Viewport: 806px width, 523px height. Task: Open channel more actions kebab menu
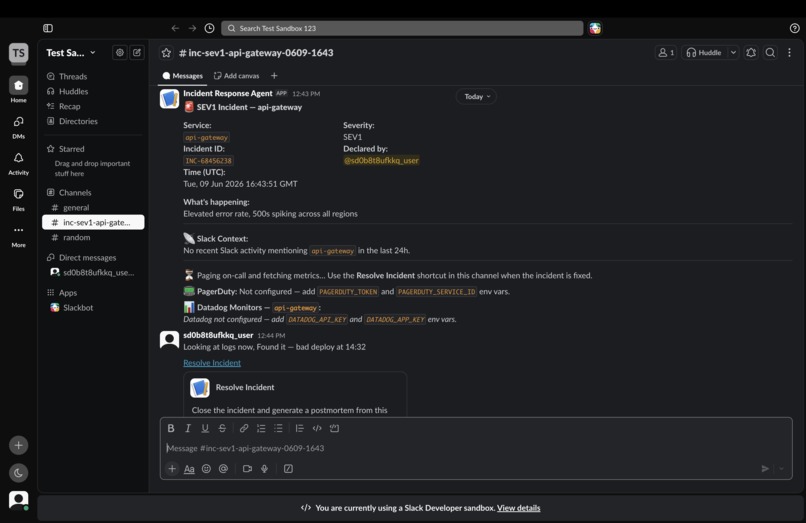(x=790, y=52)
